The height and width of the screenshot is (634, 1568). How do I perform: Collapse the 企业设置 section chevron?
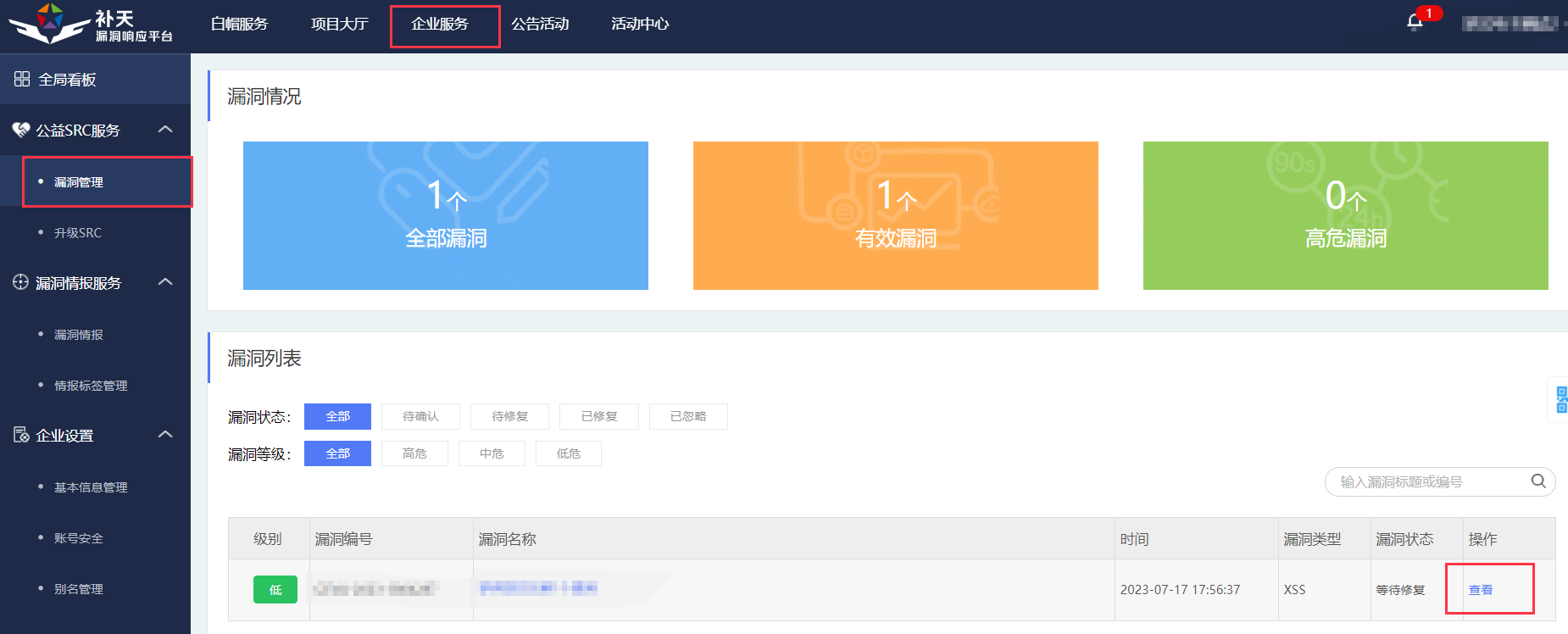point(166,434)
